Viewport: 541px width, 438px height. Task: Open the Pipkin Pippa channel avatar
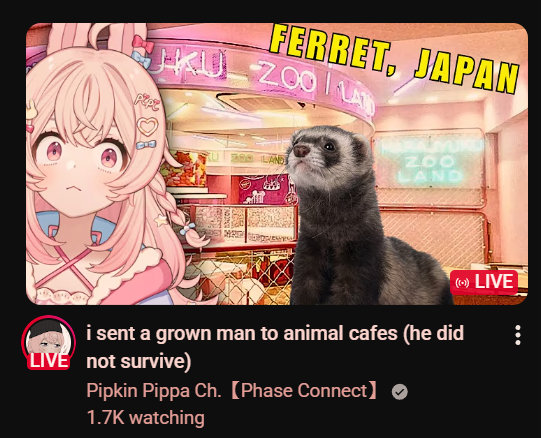48,342
